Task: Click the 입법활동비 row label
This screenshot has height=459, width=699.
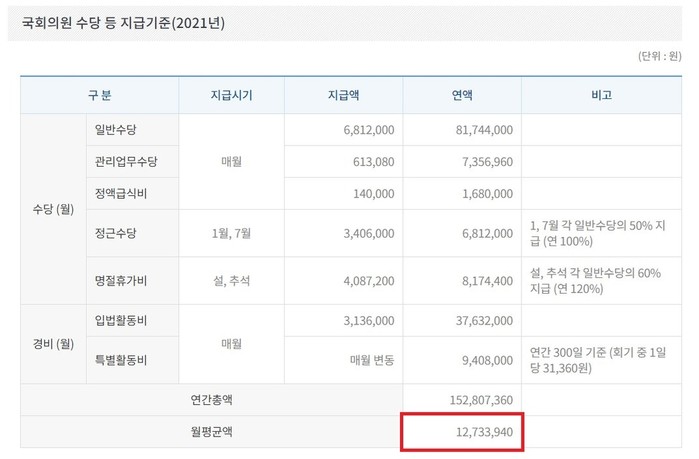Action: (120, 320)
